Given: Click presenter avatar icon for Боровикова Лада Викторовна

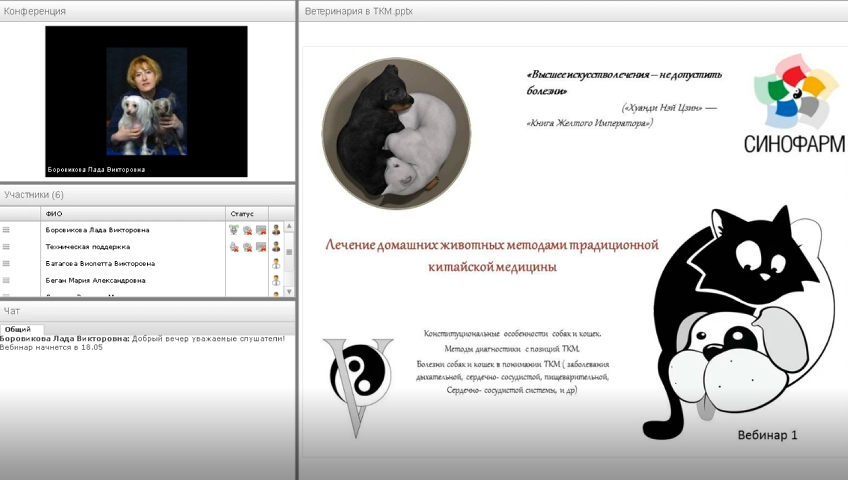Looking at the screenshot, I should coord(276,230).
